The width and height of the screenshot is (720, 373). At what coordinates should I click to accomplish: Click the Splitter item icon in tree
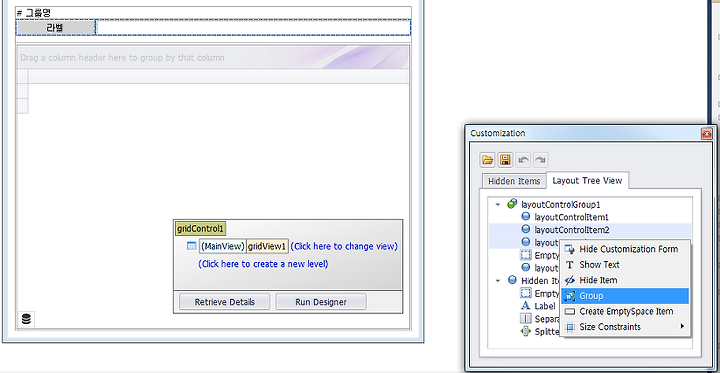(x=526, y=331)
